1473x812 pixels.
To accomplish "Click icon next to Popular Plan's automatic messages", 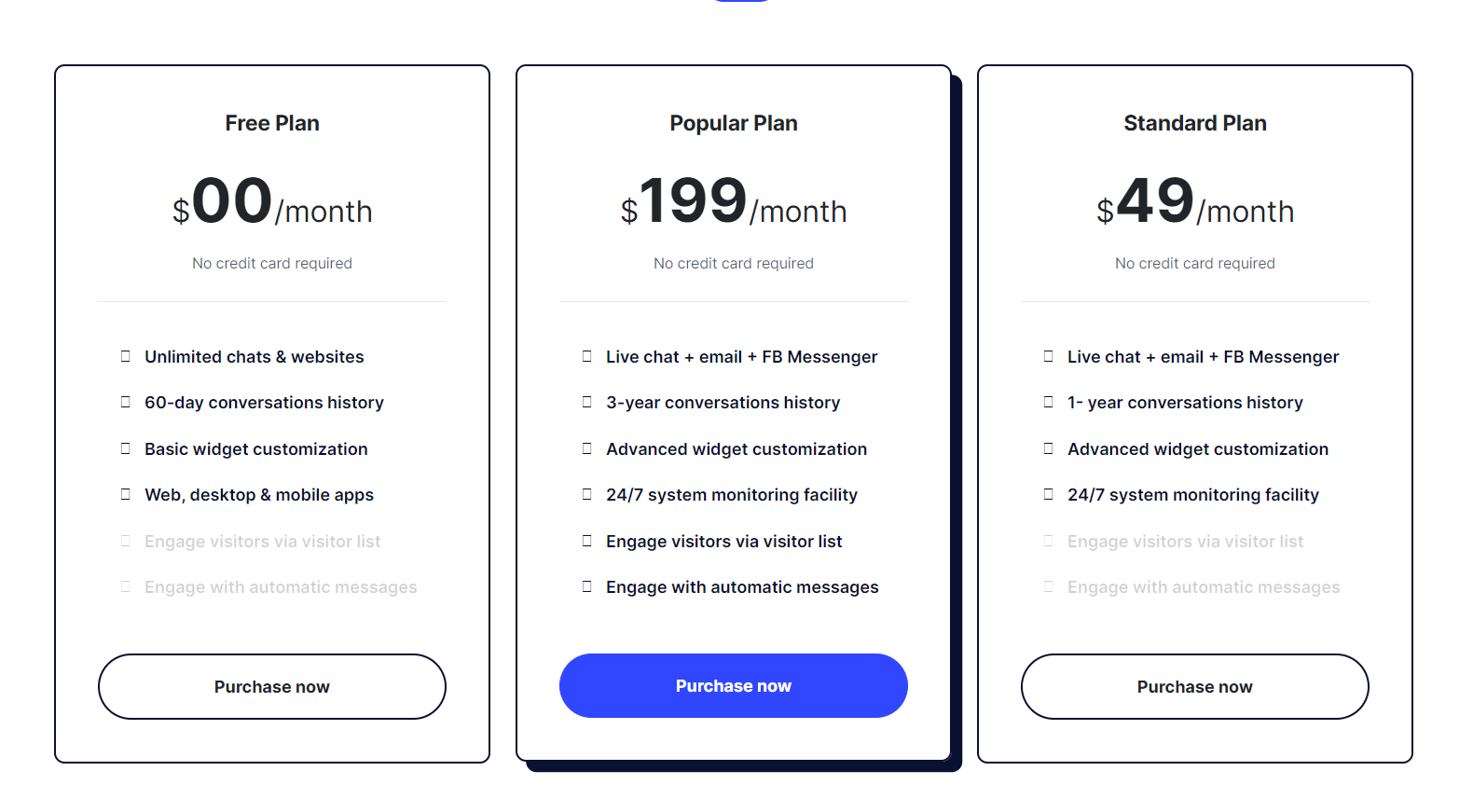I will click(x=587, y=586).
